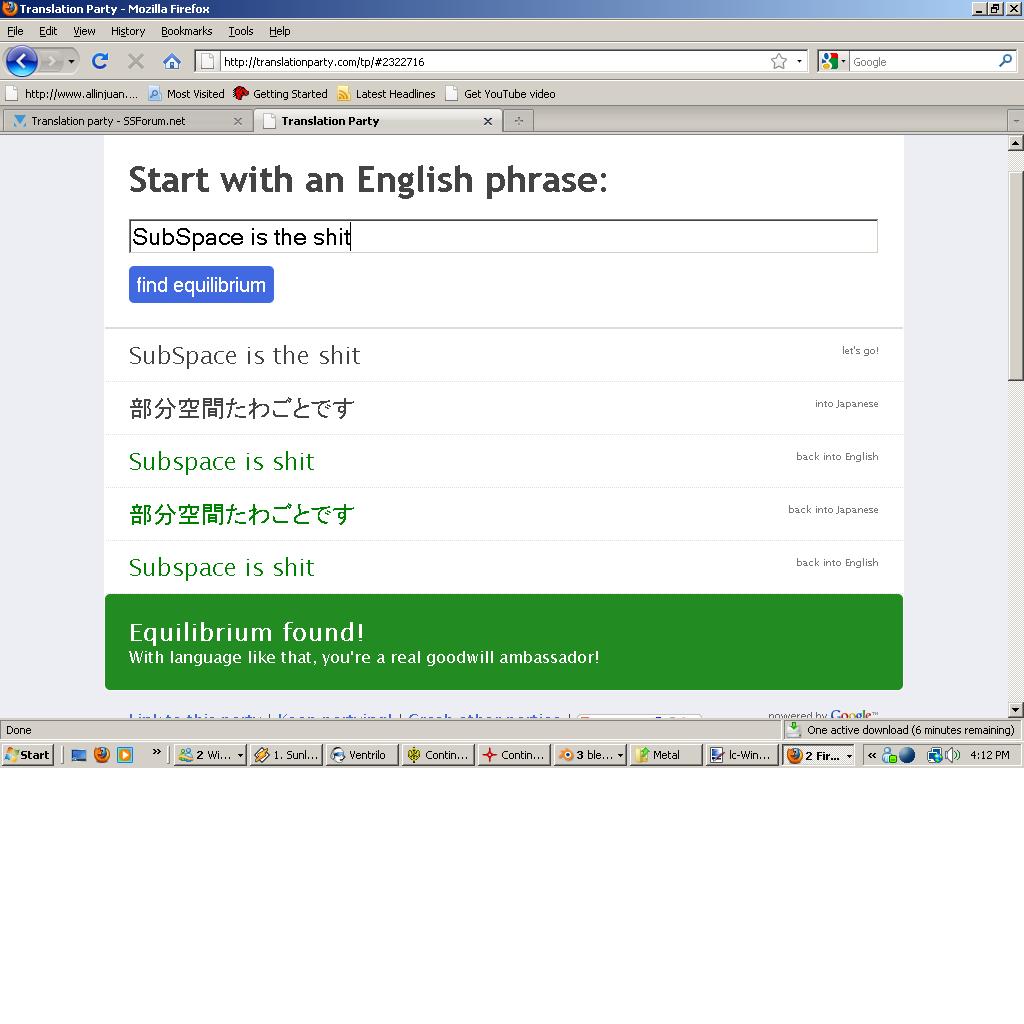Screen dimensions: 1024x1024
Task: Click the vertical scrollbar thumb
Action: tap(1016, 276)
